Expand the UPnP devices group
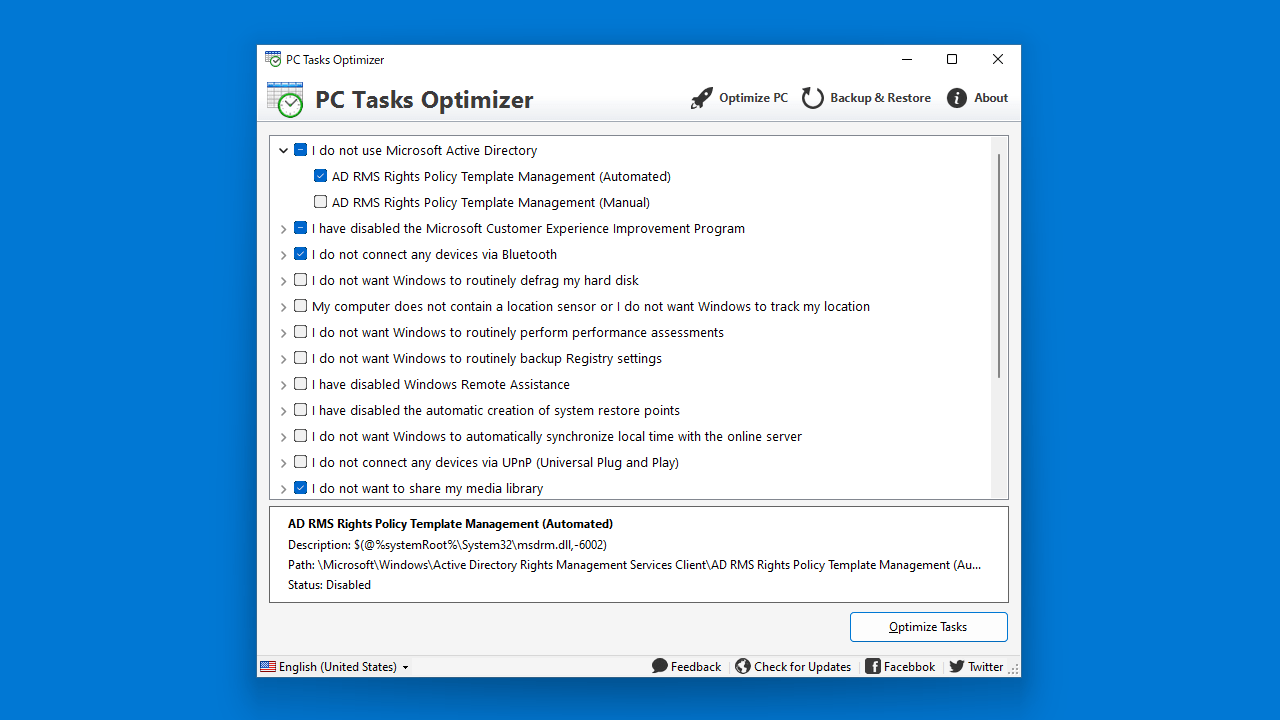Screen dimensions: 1280x720 (283, 463)
